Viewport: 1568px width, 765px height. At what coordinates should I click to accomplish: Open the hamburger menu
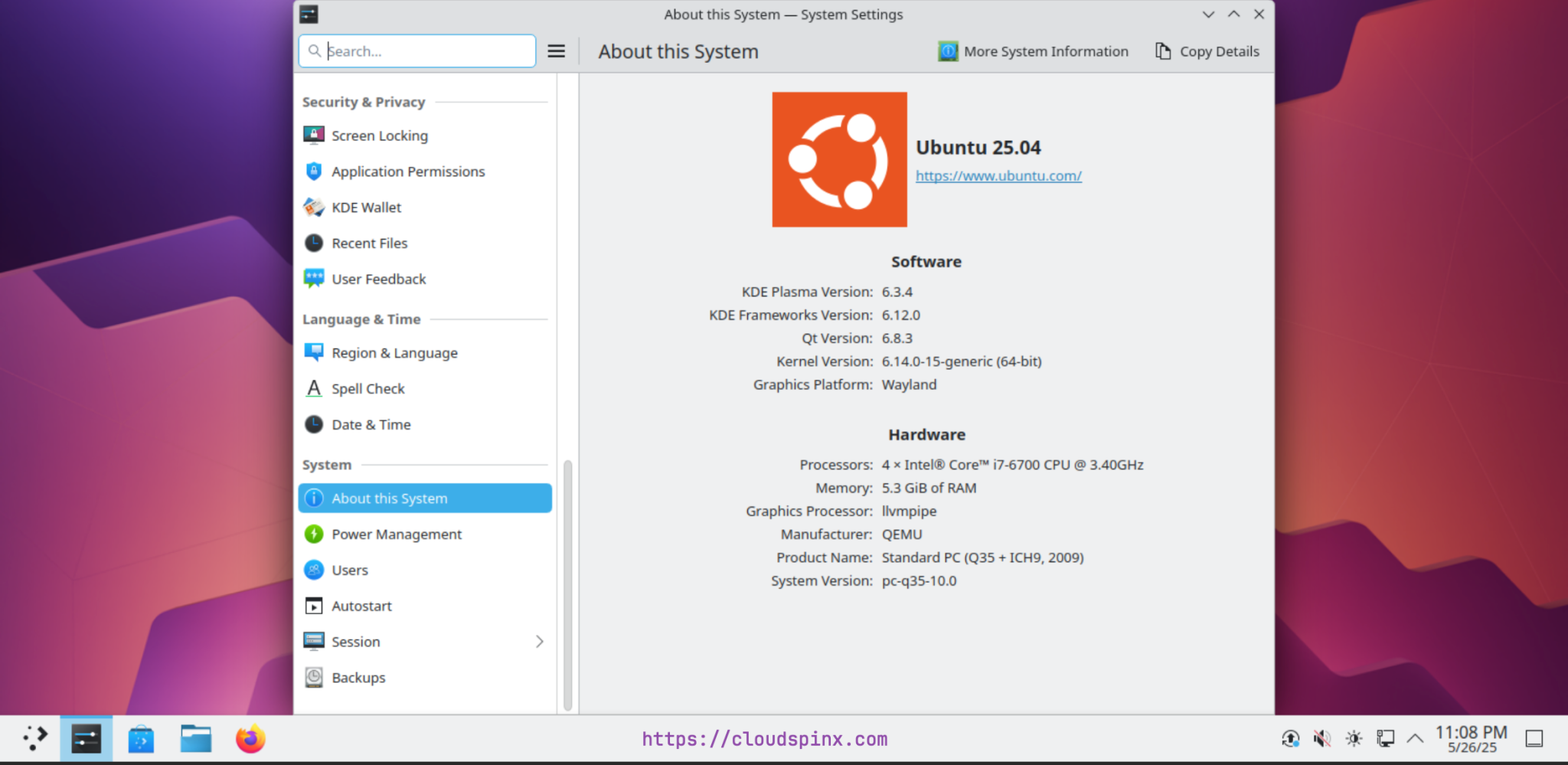(556, 51)
